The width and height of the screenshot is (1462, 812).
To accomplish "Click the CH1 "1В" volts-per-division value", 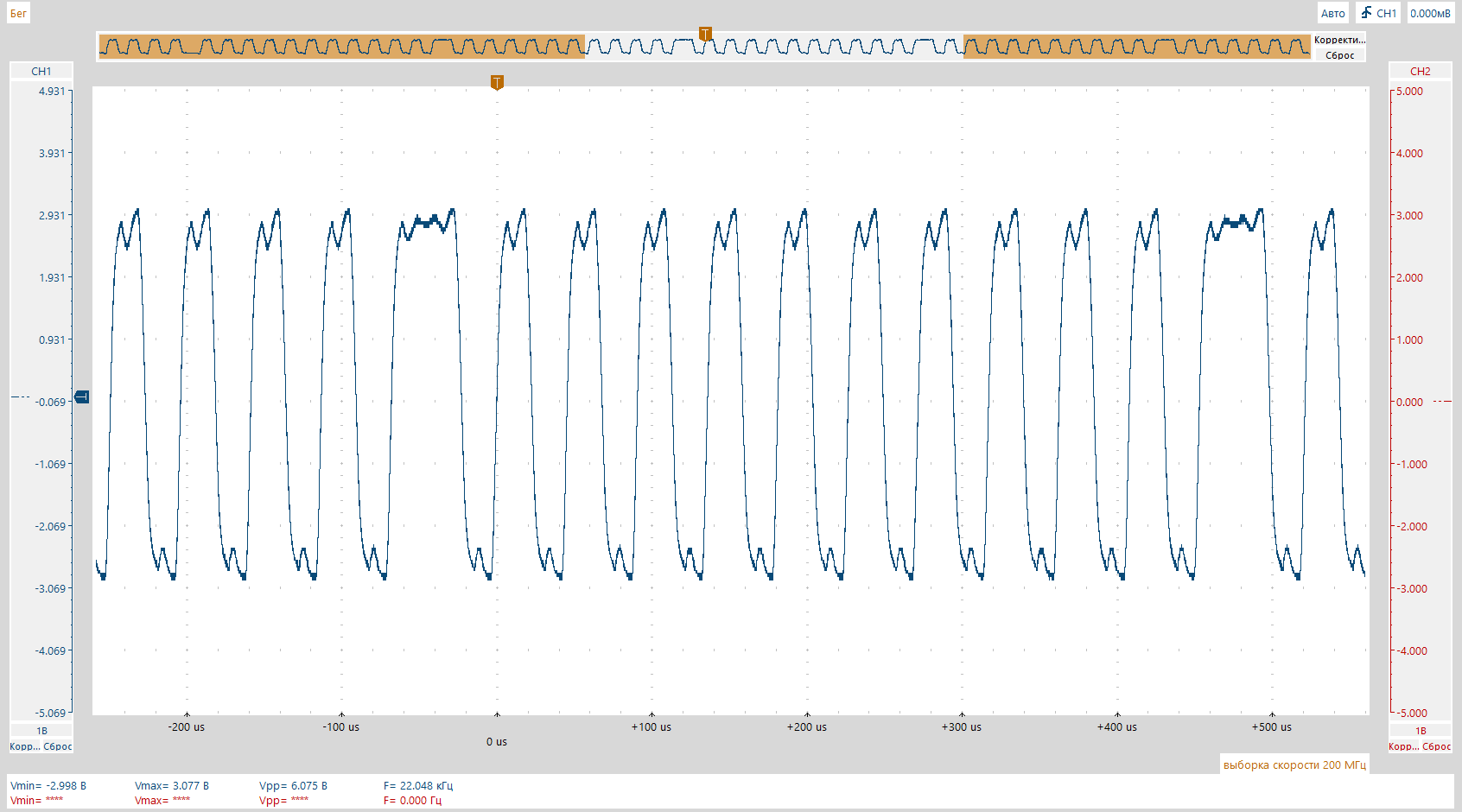I will click(x=41, y=731).
